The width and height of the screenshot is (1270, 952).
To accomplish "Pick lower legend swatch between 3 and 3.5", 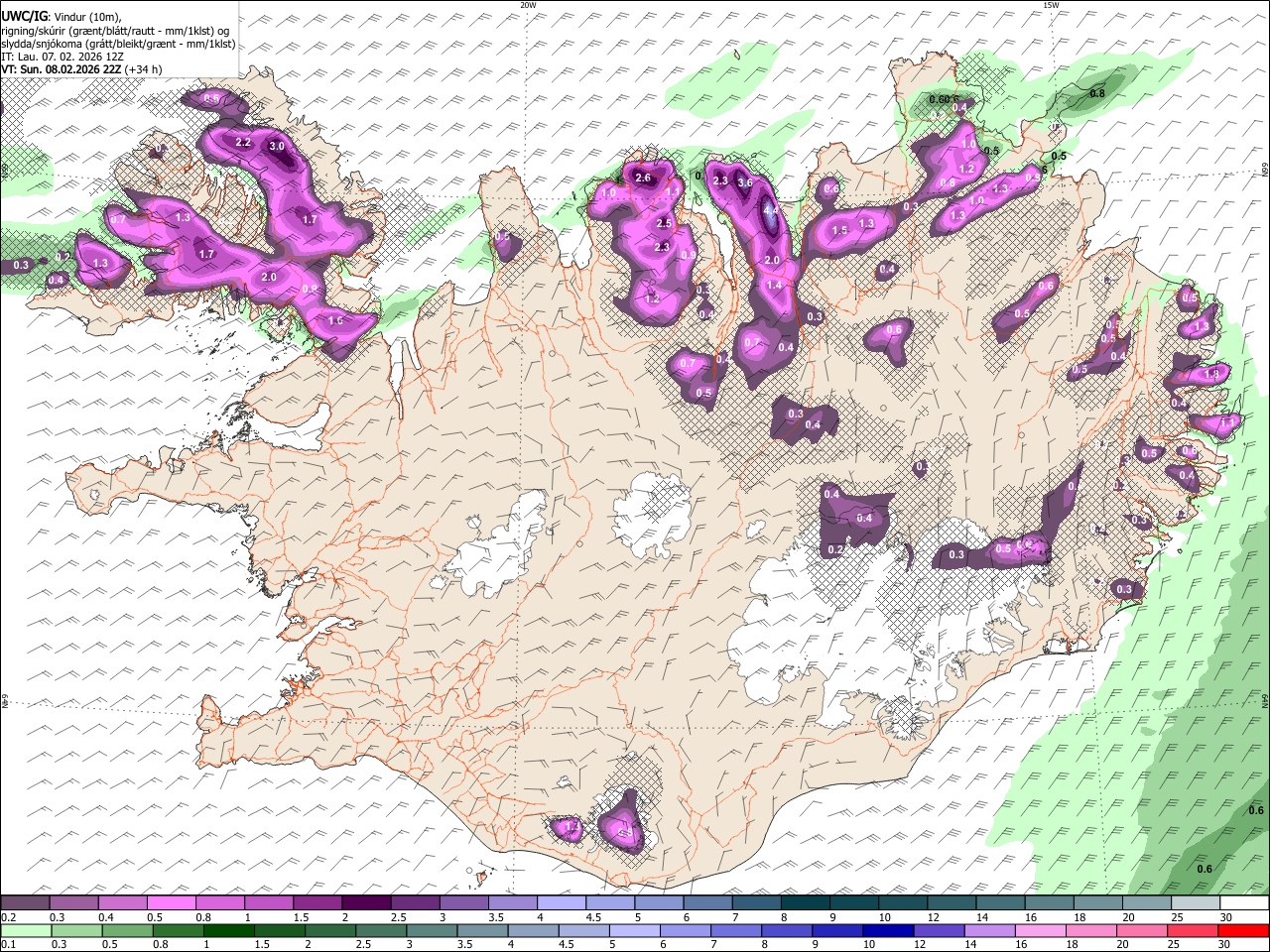I will tap(433, 931).
